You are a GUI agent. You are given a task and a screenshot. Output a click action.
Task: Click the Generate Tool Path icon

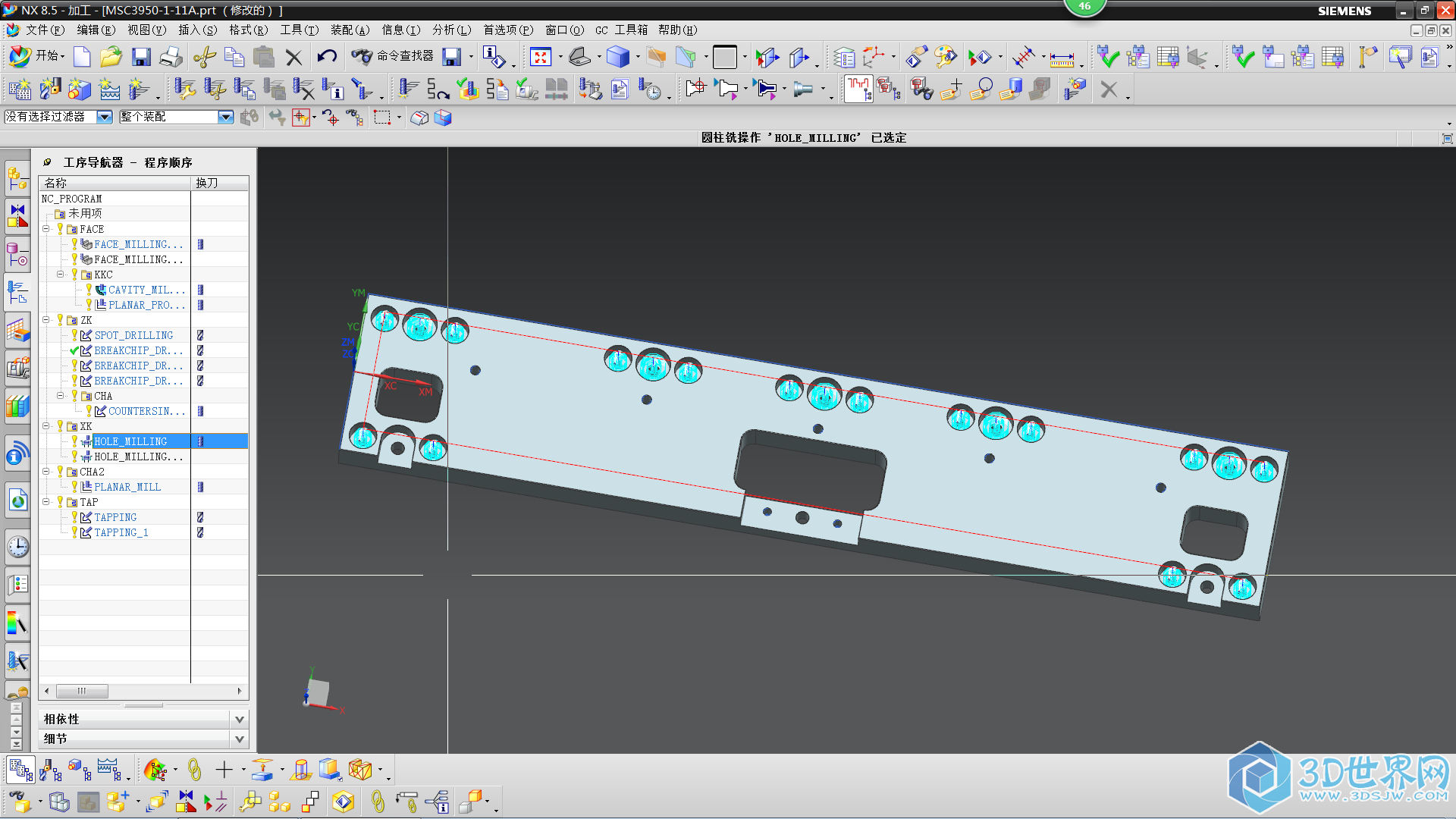coord(407,89)
